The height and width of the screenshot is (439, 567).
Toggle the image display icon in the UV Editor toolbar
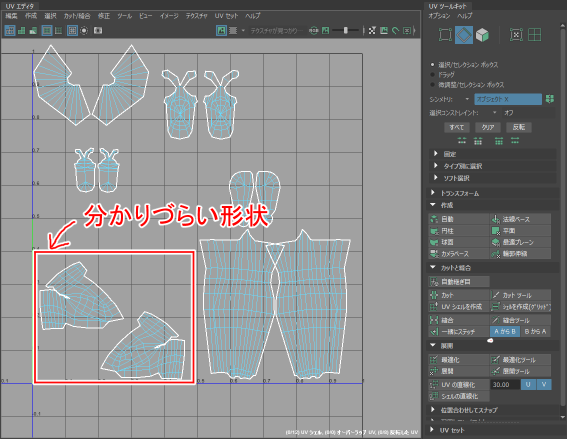click(221, 31)
